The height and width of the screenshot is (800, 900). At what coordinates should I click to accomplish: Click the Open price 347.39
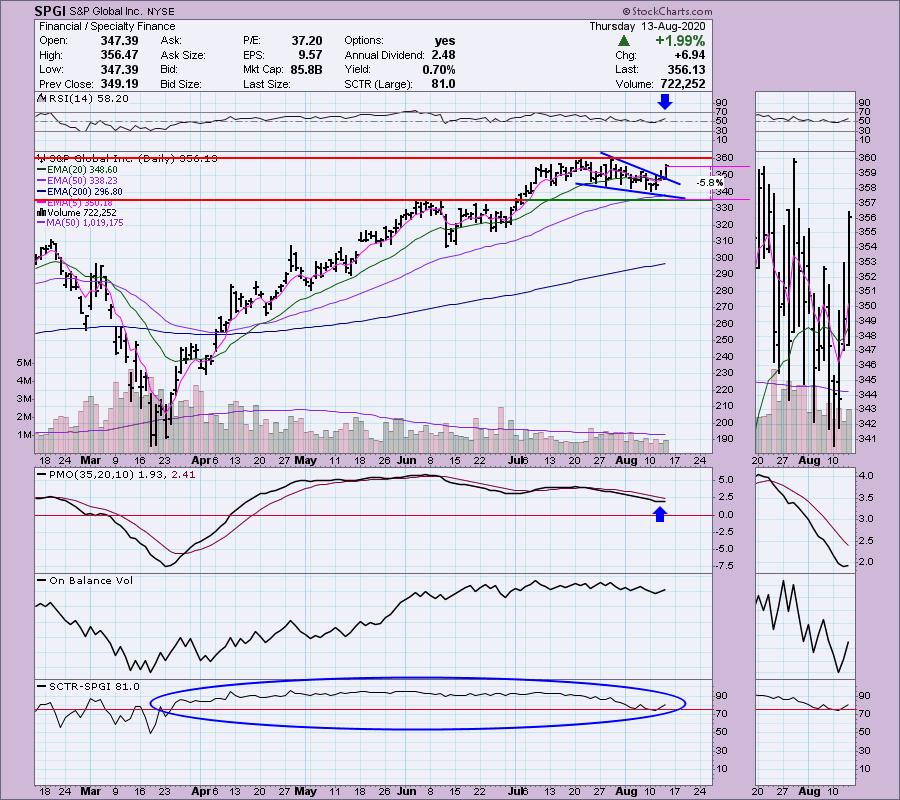point(119,41)
